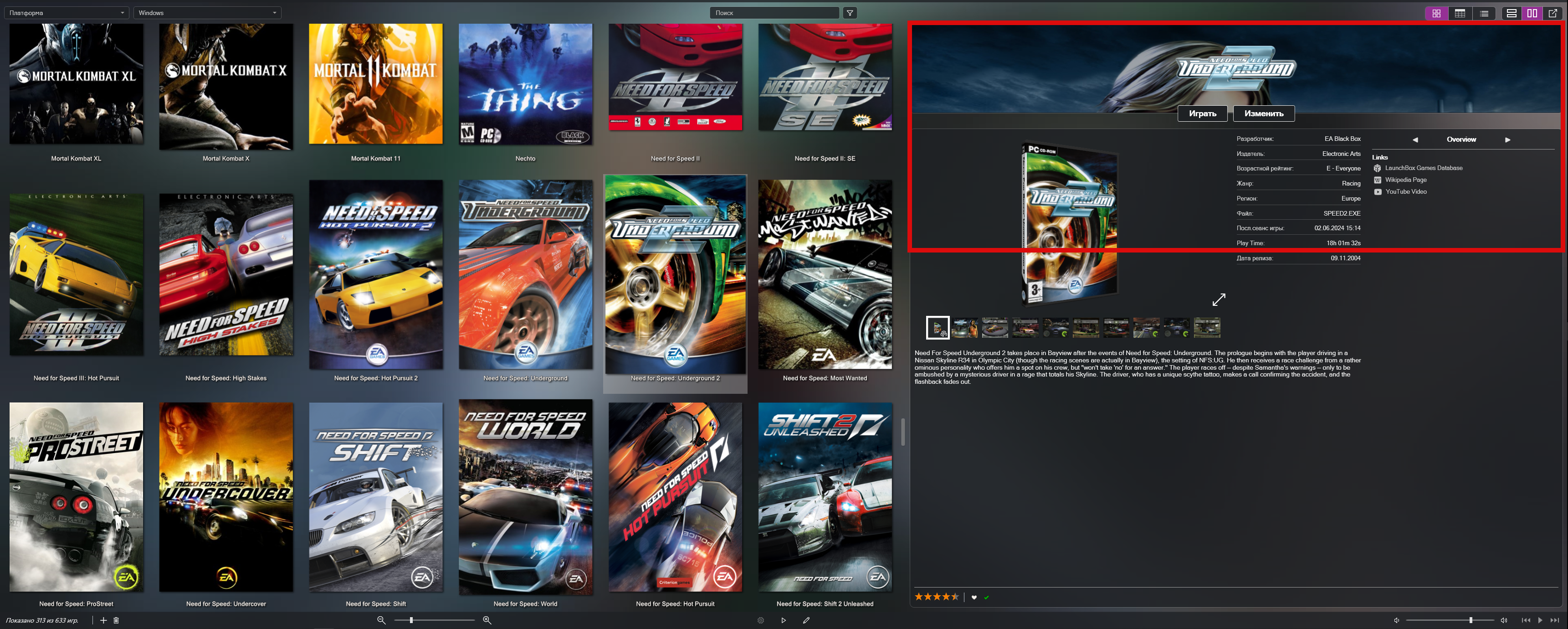Select Need for Speed: Shift 2 Unleashed
1568x629 pixels.
coord(825,497)
